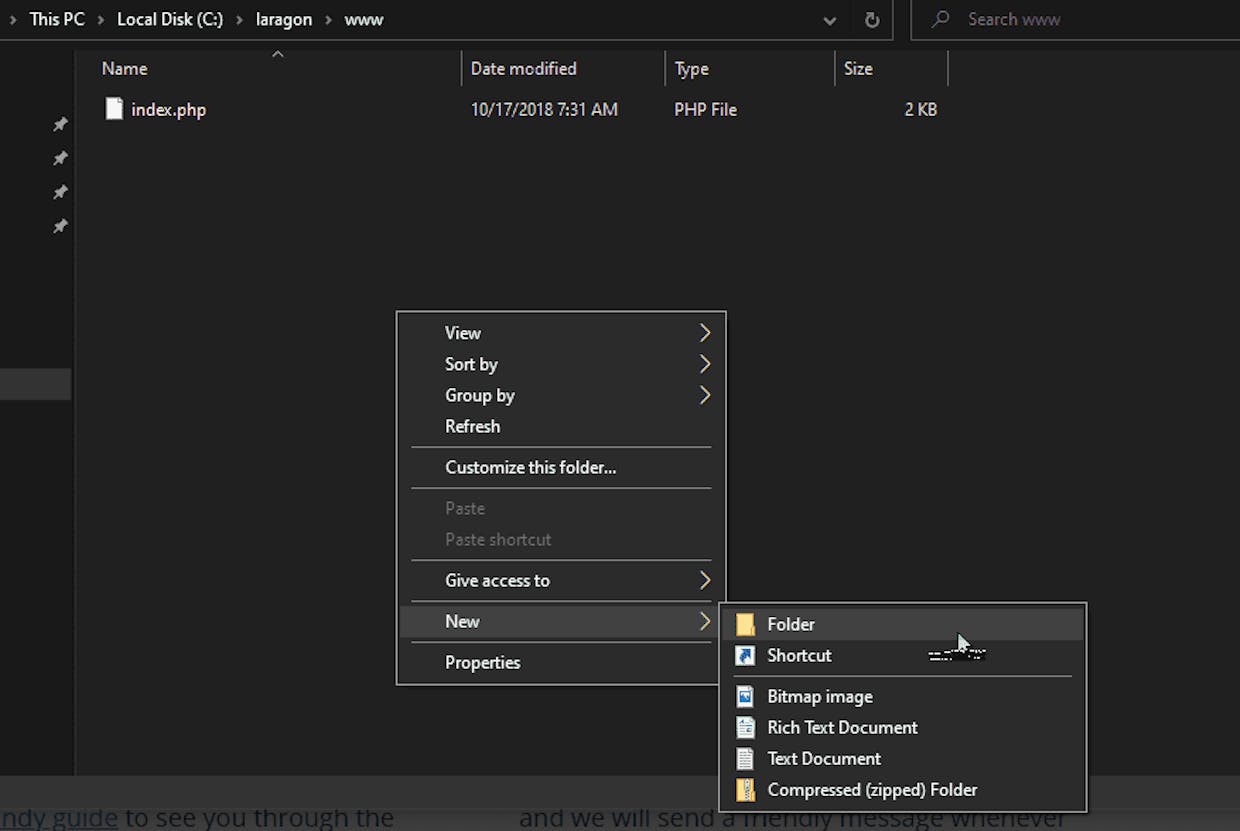Click the refresh button beside address bar
1240x831 pixels.
tap(871, 20)
